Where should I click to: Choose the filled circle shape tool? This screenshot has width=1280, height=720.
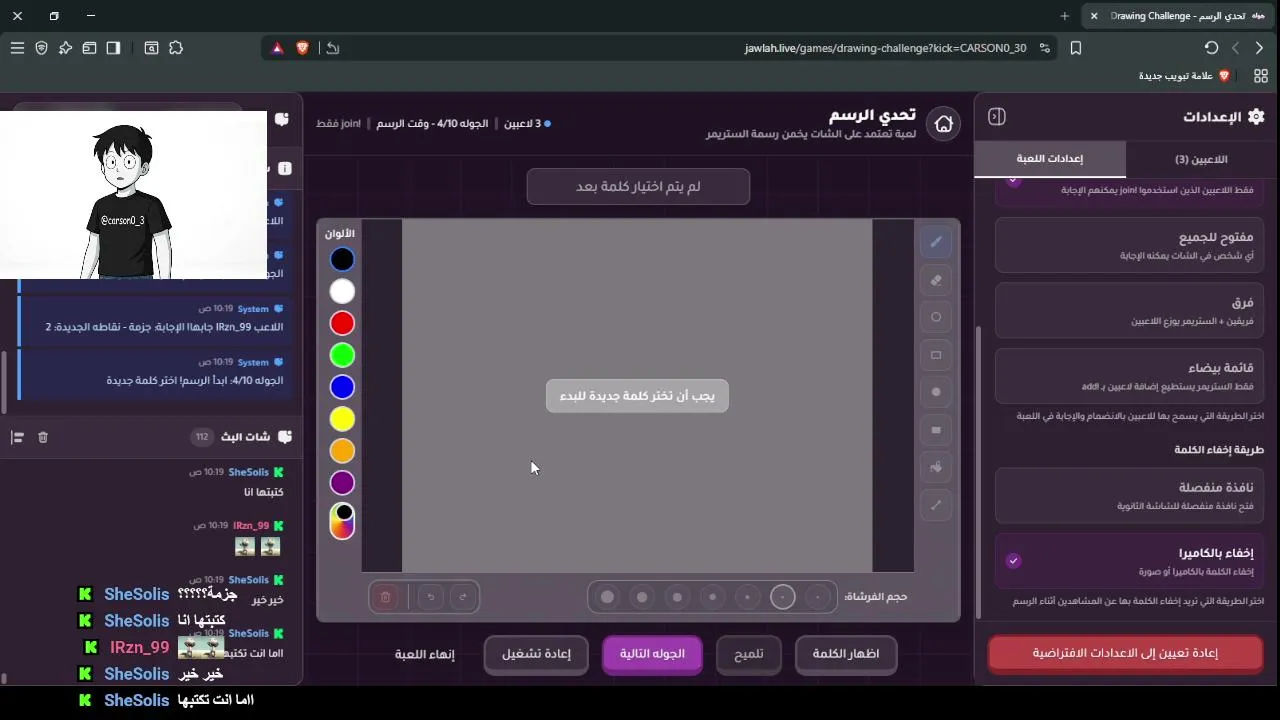[936, 392]
